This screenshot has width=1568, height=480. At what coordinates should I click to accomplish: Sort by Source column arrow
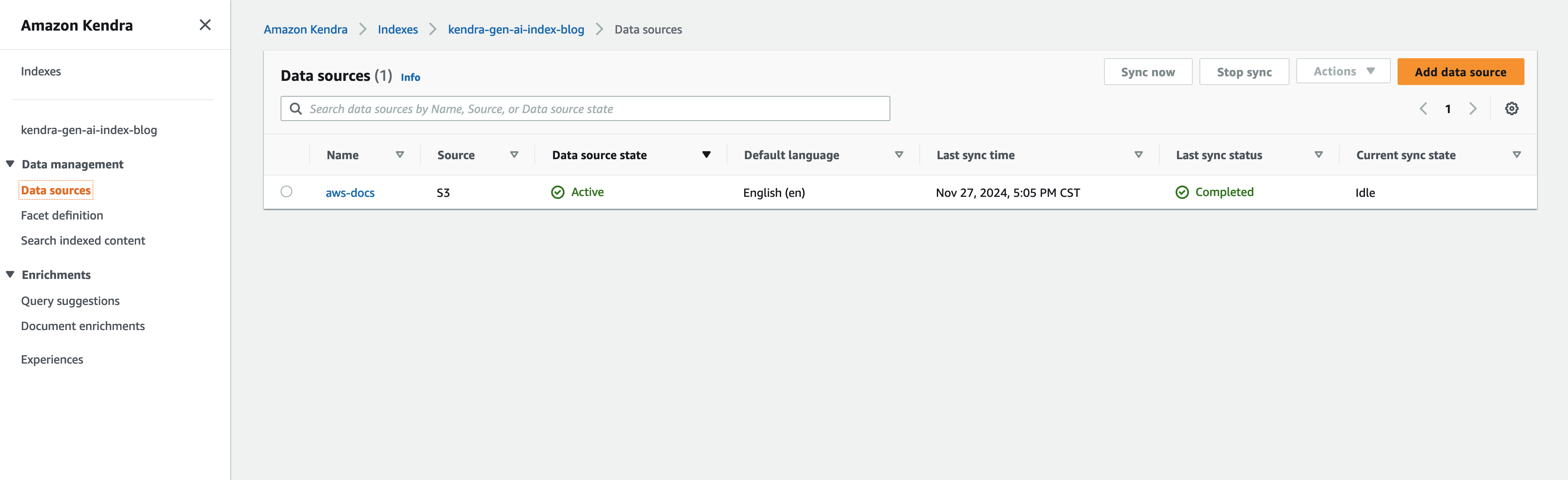(x=514, y=155)
